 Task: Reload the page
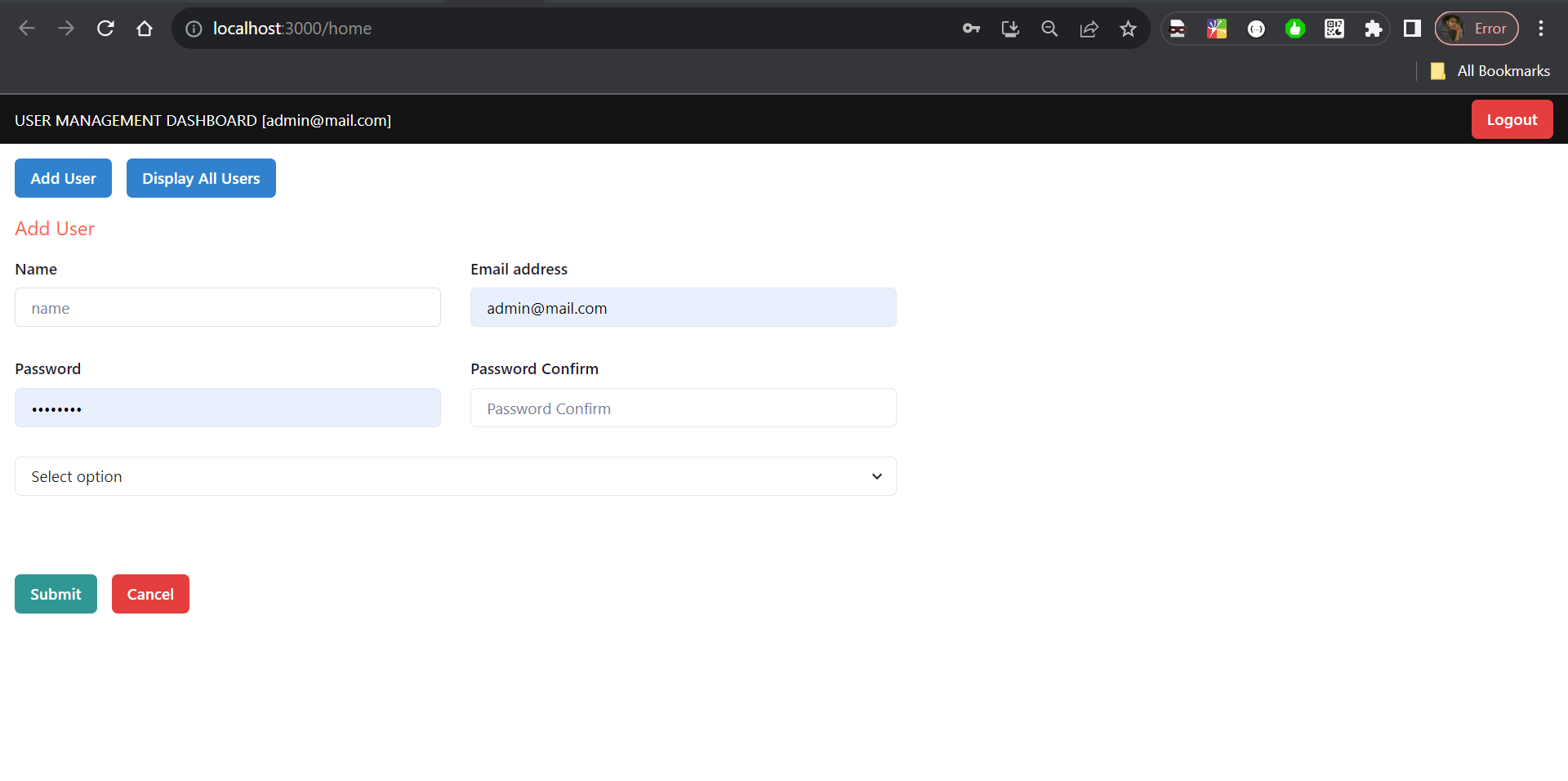[x=105, y=28]
